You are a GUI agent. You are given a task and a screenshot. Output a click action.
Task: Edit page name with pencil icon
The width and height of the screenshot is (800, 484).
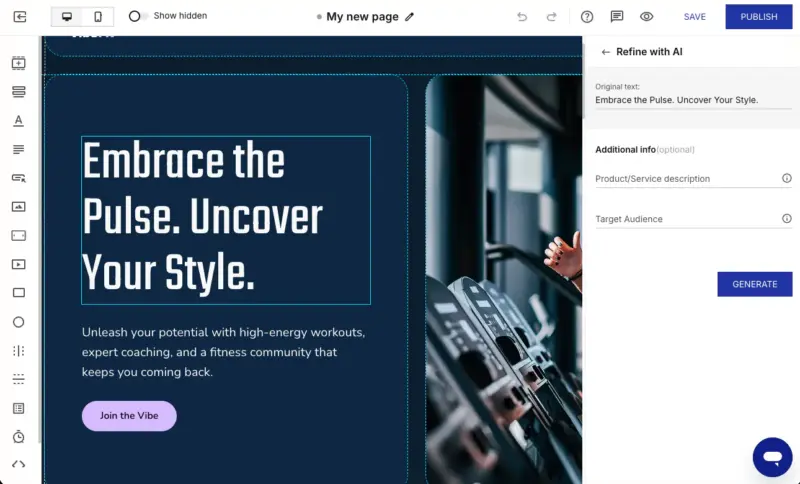coord(409,17)
